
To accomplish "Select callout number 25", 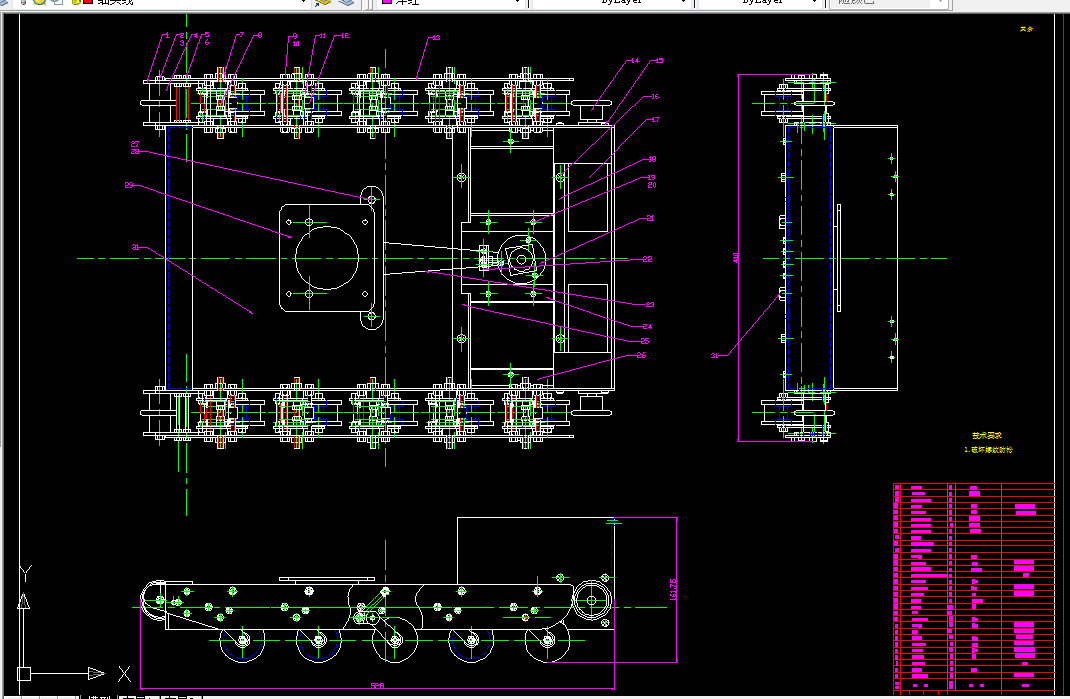I will click(x=645, y=341).
